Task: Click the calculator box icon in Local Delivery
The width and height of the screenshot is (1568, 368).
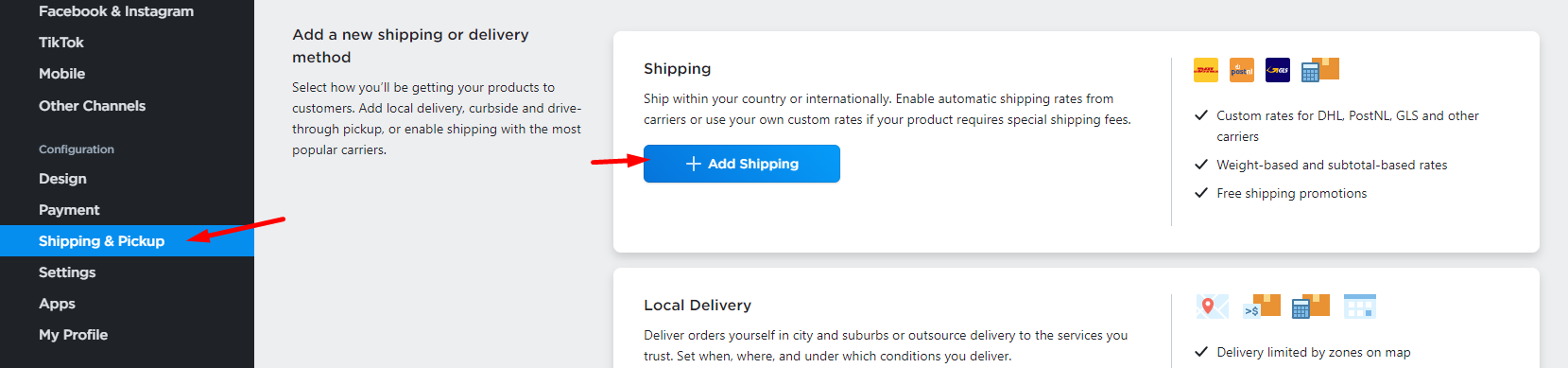Action: tap(1311, 307)
